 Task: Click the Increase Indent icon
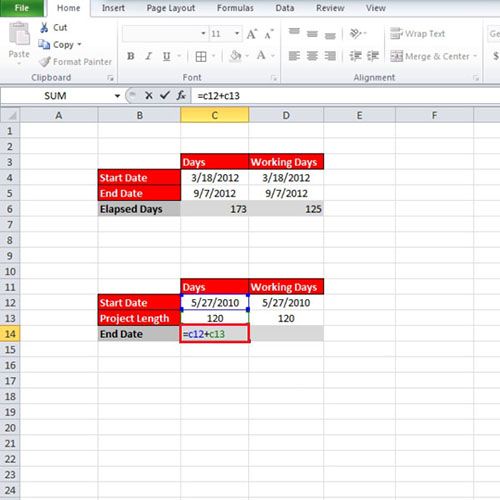[x=373, y=56]
